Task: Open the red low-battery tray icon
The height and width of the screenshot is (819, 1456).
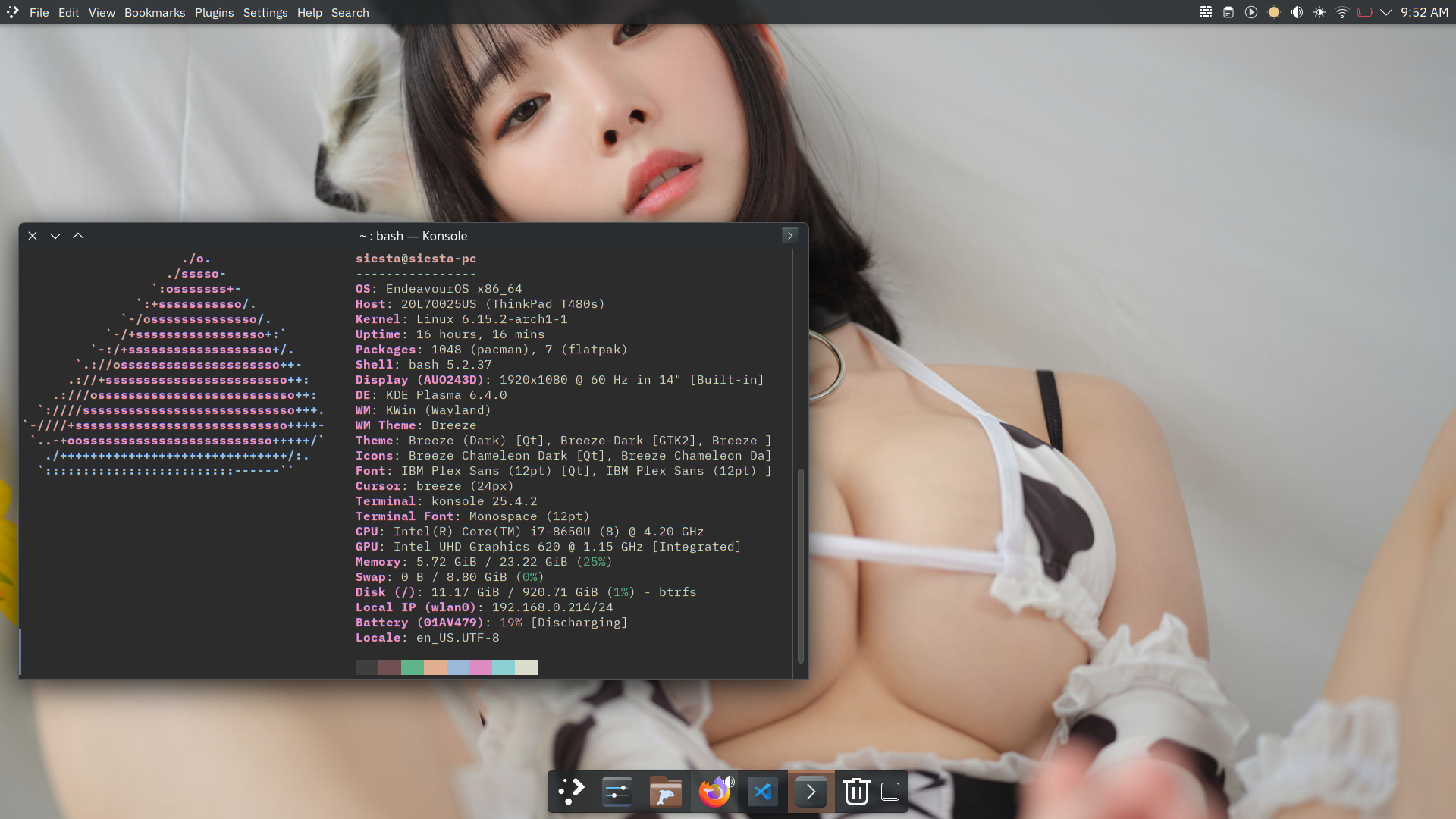Action: 1365,12
